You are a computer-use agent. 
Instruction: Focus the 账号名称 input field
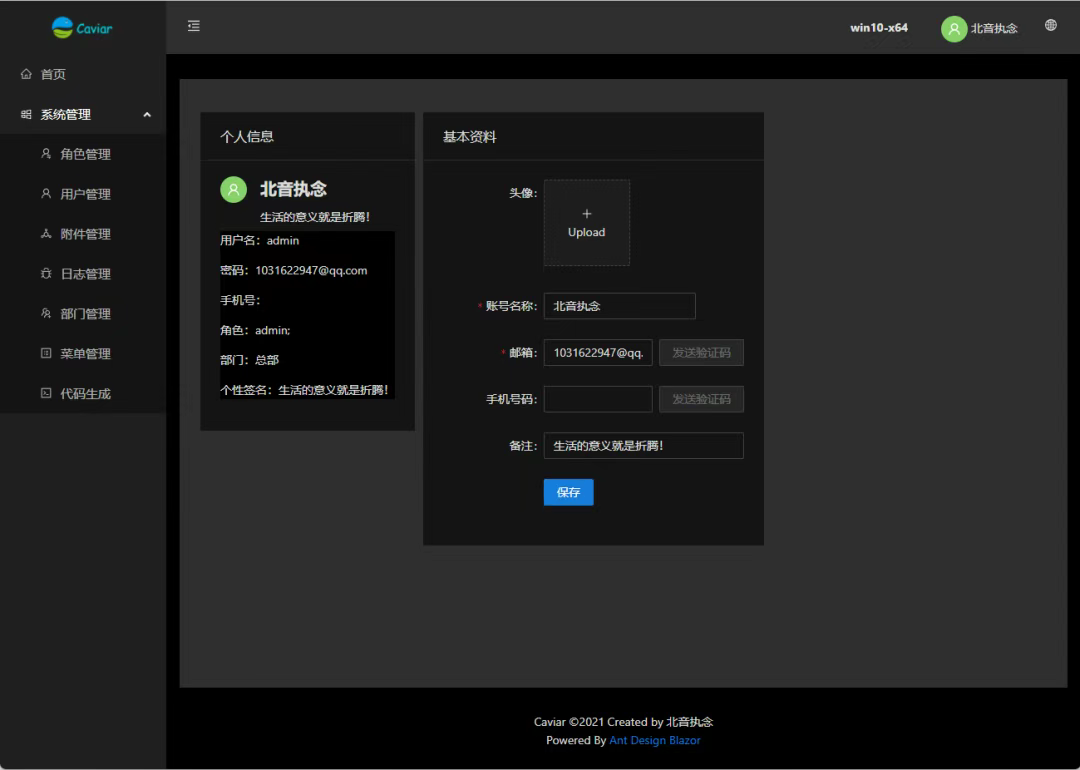pos(619,306)
